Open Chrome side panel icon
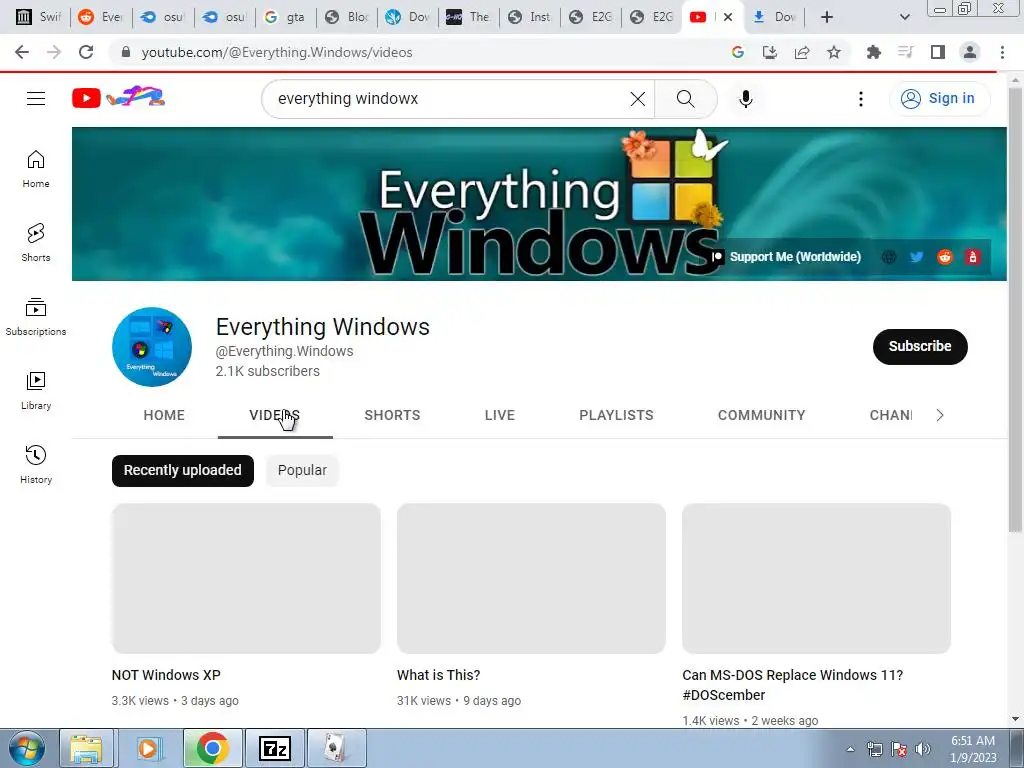Viewport: 1024px width, 768px height. click(x=938, y=52)
